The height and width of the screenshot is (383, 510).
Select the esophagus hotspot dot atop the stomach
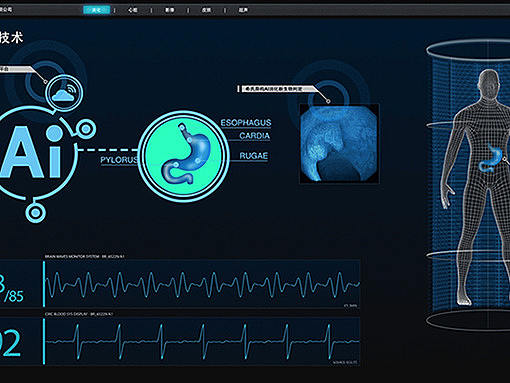(182, 127)
